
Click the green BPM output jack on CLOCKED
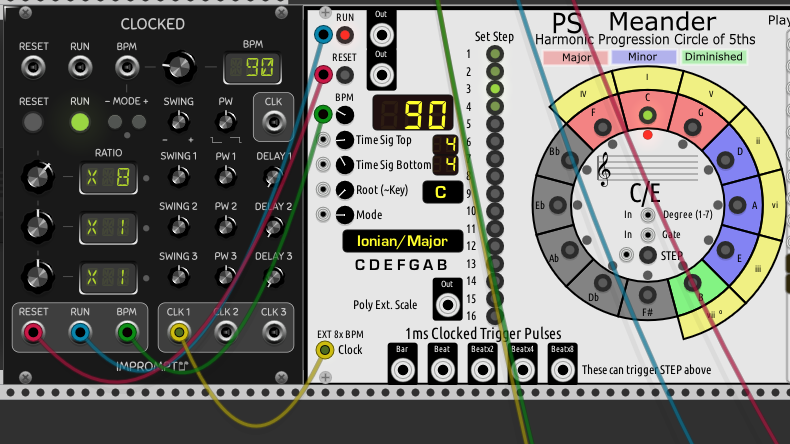coord(126,332)
